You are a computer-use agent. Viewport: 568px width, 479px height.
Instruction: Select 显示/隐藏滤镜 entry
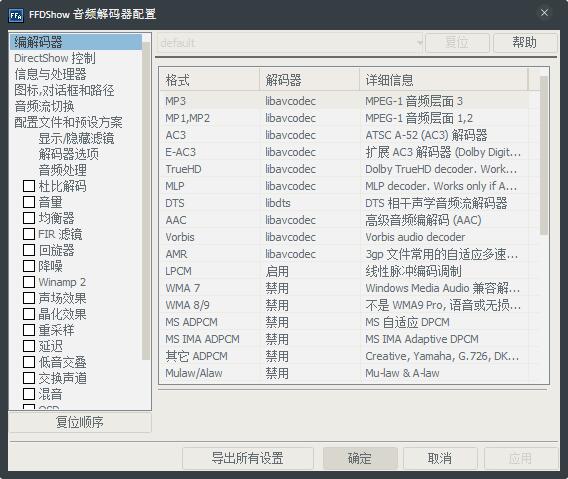tap(76, 138)
